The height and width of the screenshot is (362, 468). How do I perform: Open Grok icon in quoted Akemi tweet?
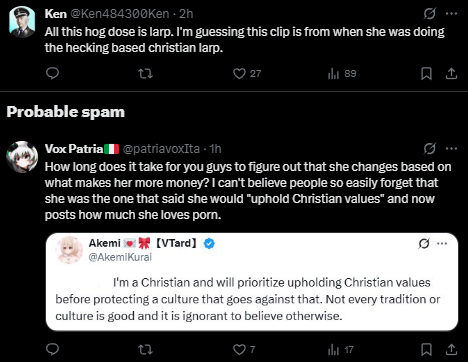click(424, 244)
